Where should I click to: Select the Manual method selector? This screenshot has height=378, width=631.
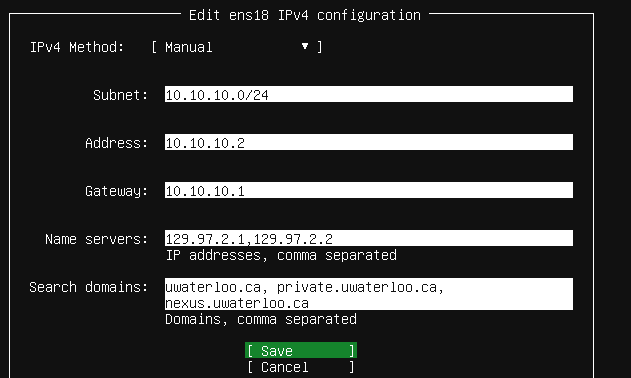pos(237,47)
